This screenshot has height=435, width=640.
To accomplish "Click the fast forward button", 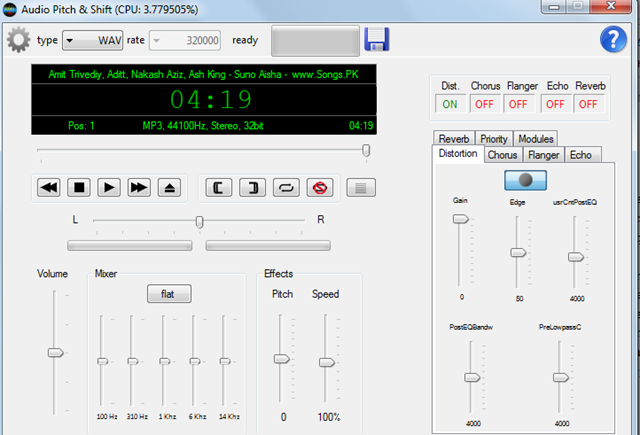I will tap(139, 187).
